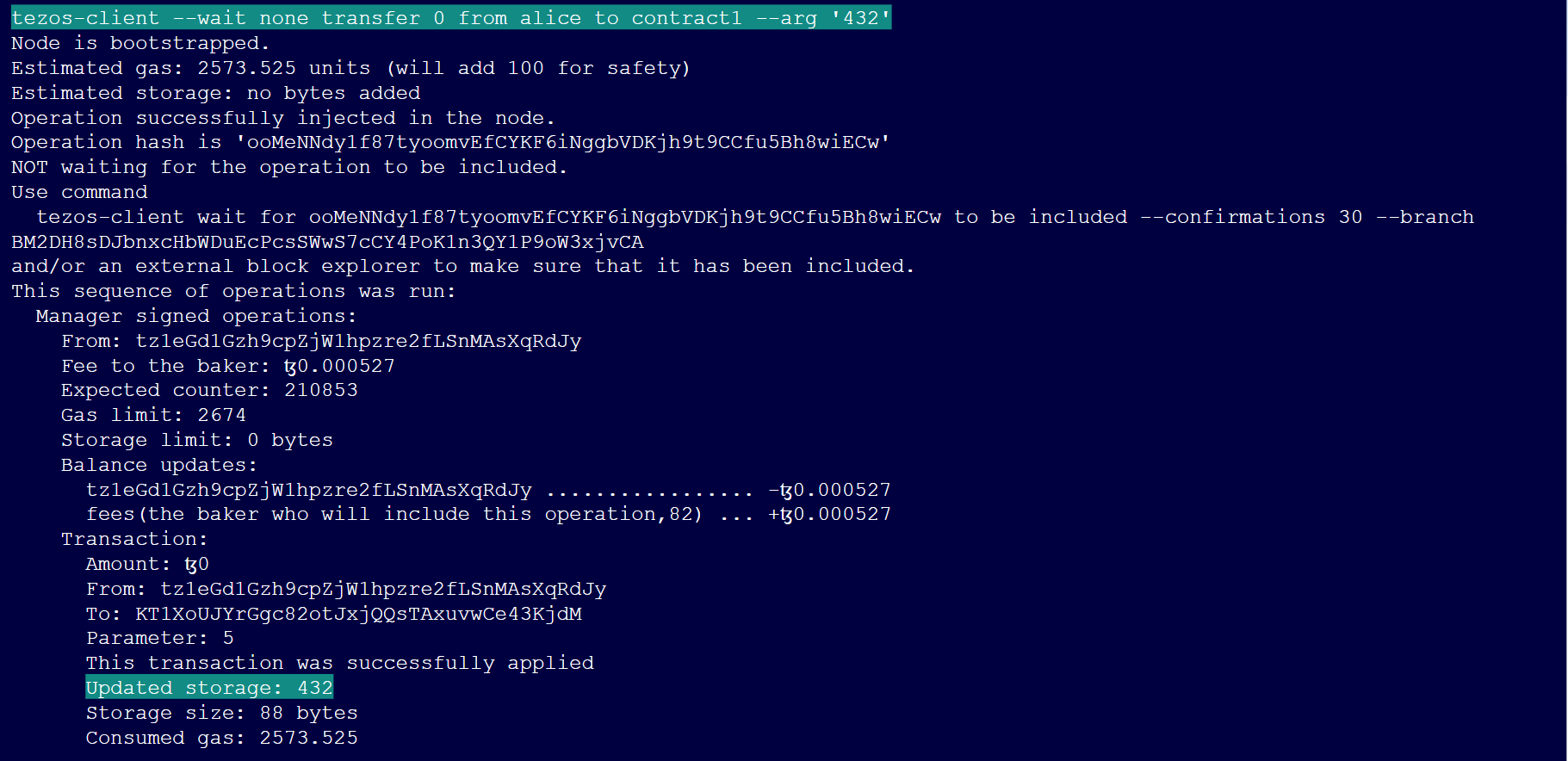Click the "NOT waiting for the operation" line
Viewport: 1568px width, 761px height.
(288, 167)
